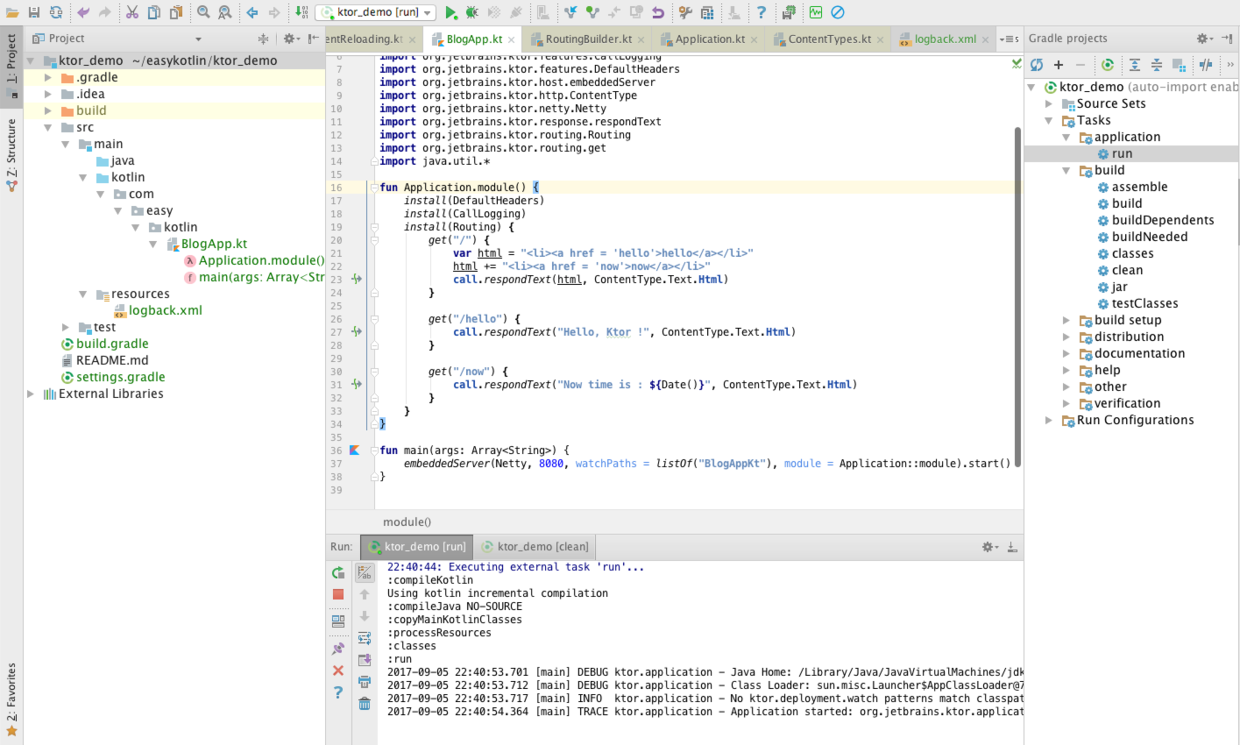
Task: Click the green Run button in toolbar
Action: (x=451, y=13)
